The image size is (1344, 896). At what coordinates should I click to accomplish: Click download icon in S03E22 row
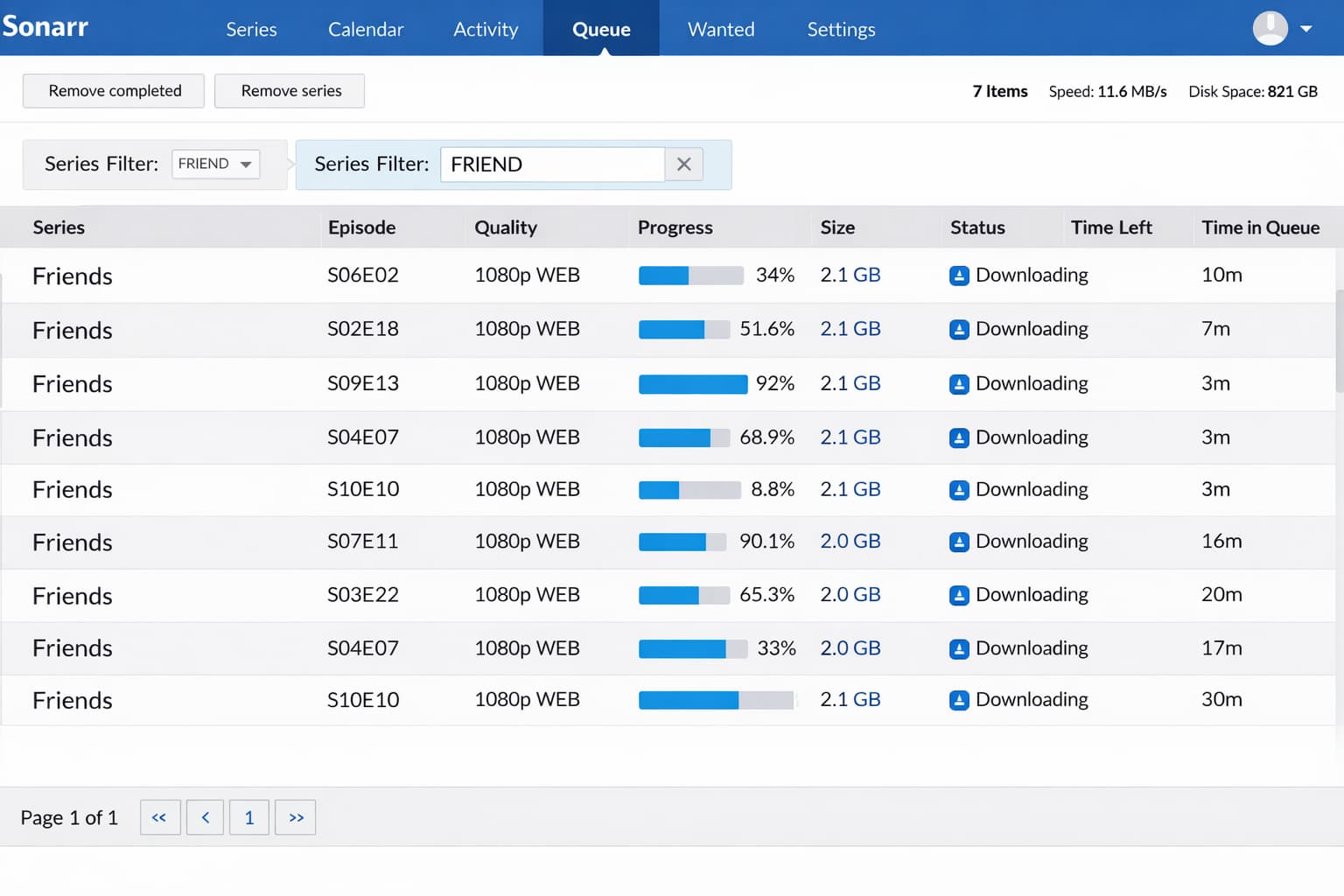click(959, 596)
